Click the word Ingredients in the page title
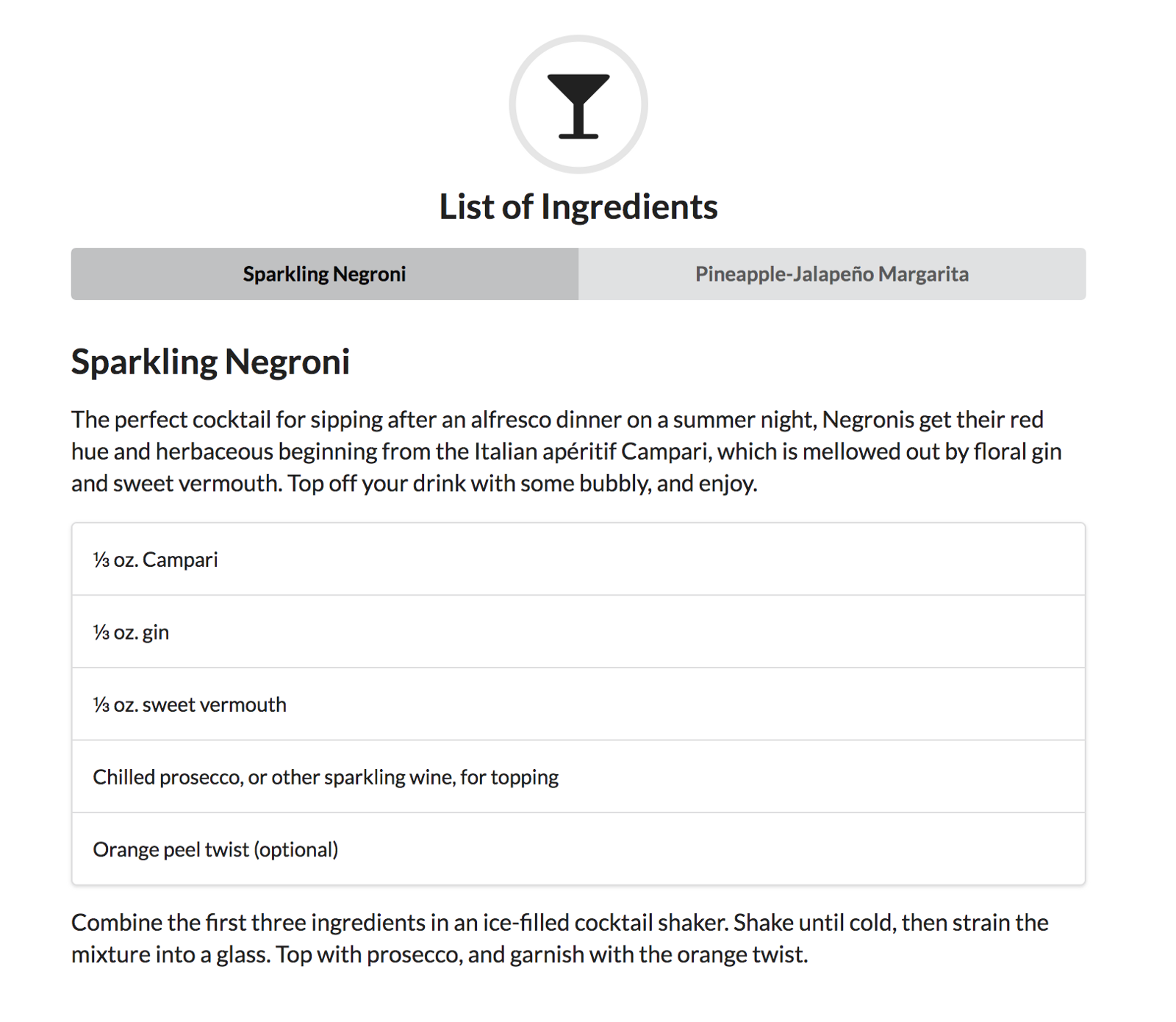 (629, 207)
